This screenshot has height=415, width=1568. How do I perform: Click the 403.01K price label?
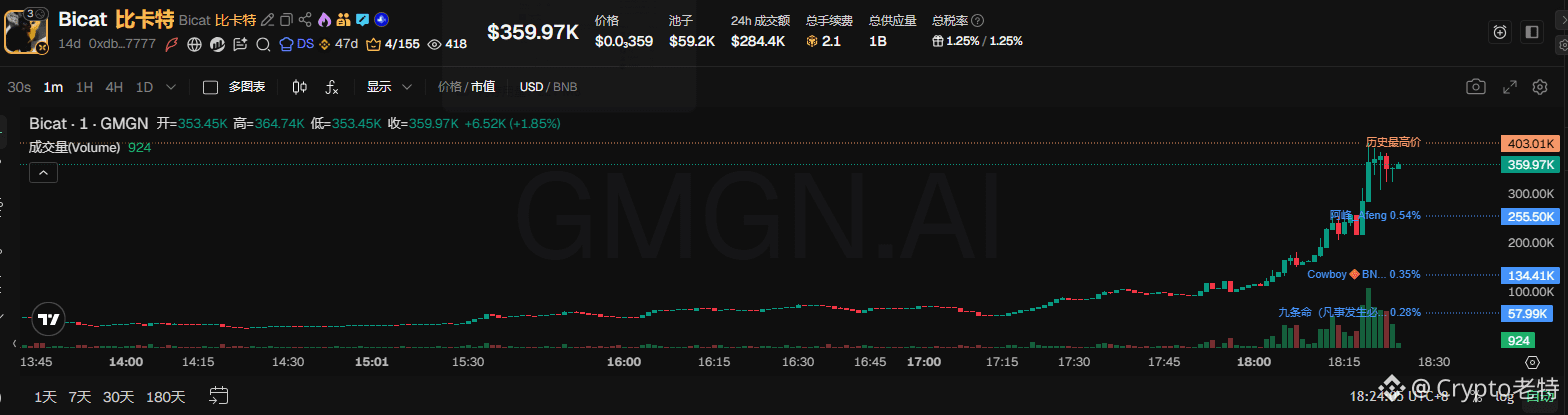point(1529,143)
